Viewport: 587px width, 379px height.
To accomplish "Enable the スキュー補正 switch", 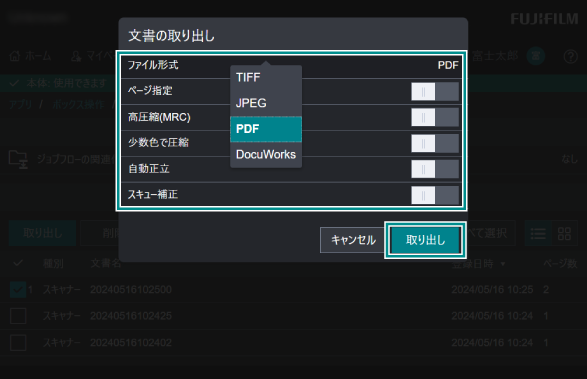I will click(435, 195).
